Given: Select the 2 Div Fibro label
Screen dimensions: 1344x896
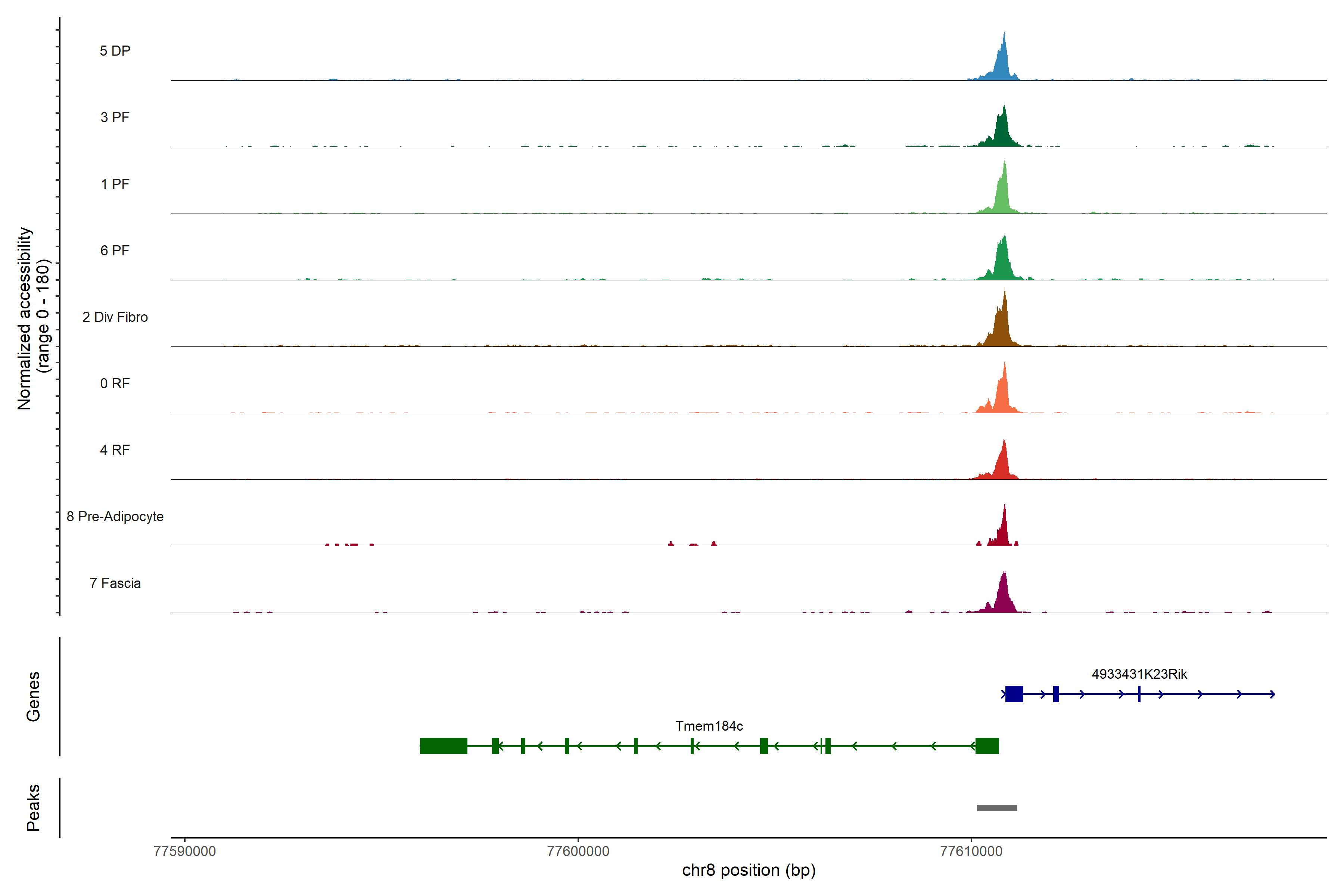Looking at the screenshot, I should pyautogui.click(x=115, y=317).
